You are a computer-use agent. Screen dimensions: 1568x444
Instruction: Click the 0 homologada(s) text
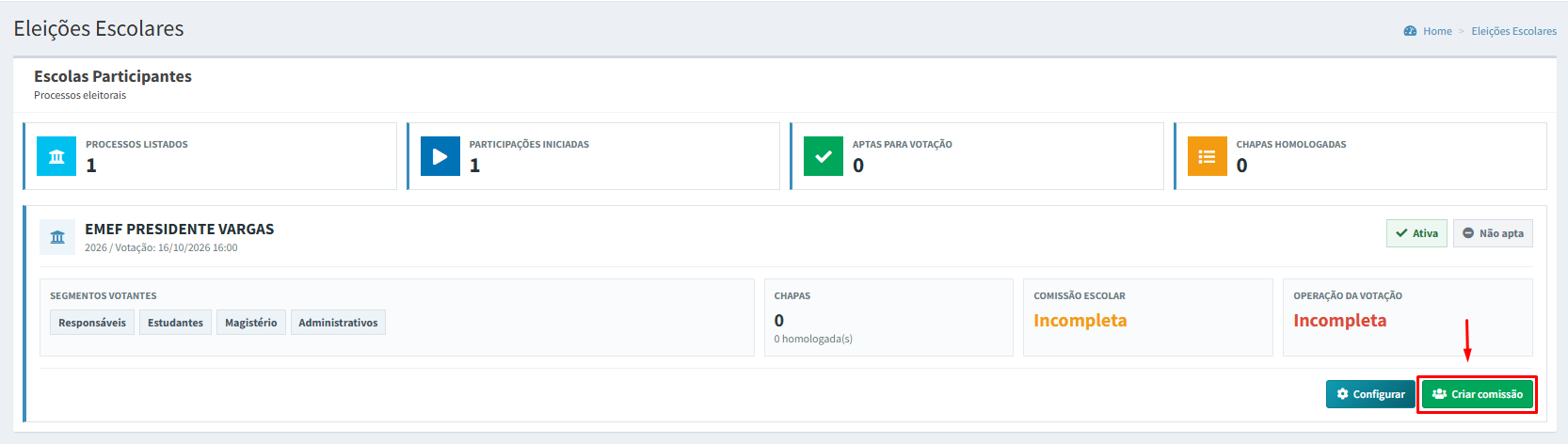pyautogui.click(x=813, y=339)
